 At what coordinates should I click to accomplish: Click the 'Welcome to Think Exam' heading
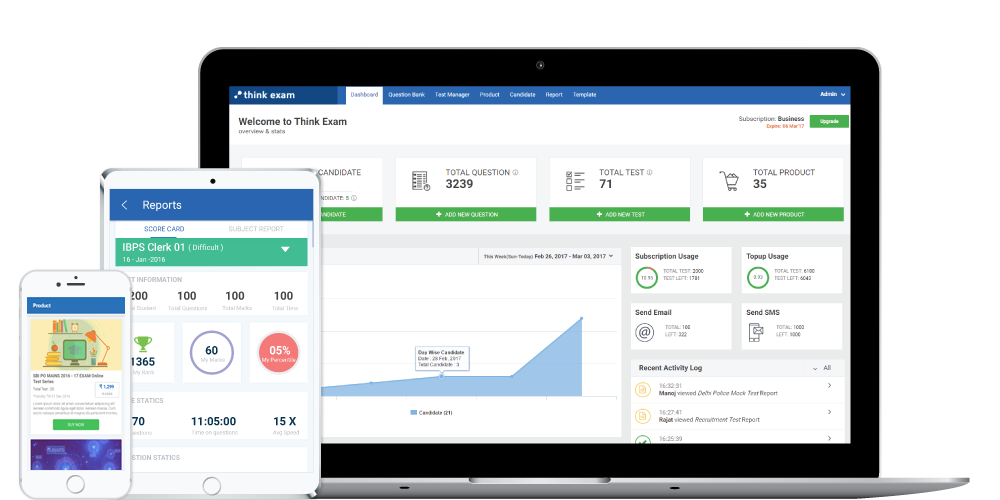tap(293, 121)
